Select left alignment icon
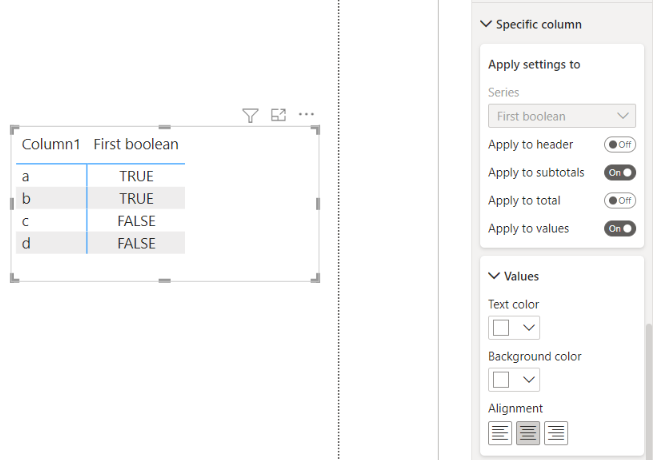The height and width of the screenshot is (460, 653). point(500,433)
